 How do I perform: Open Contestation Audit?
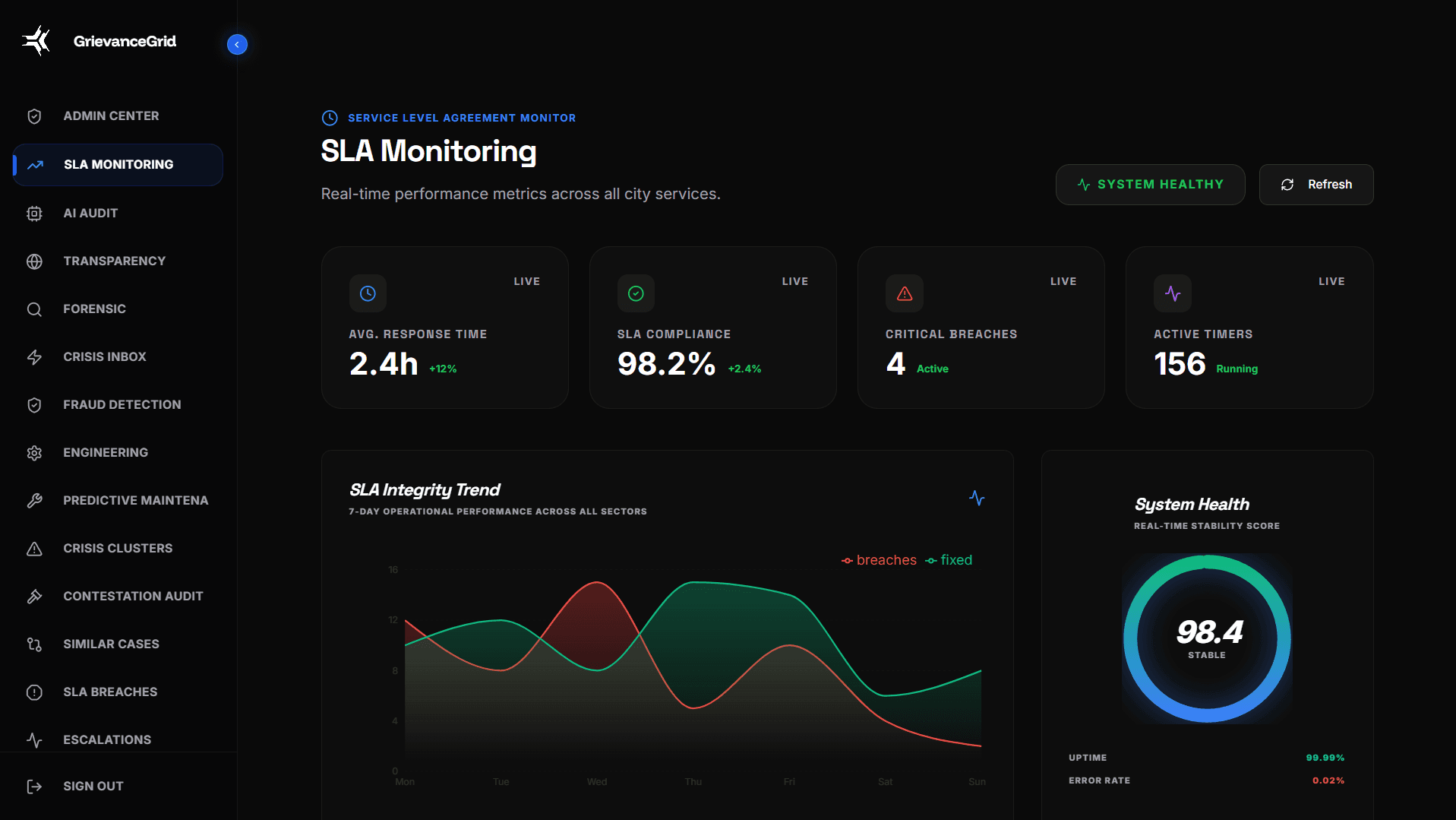118,597
